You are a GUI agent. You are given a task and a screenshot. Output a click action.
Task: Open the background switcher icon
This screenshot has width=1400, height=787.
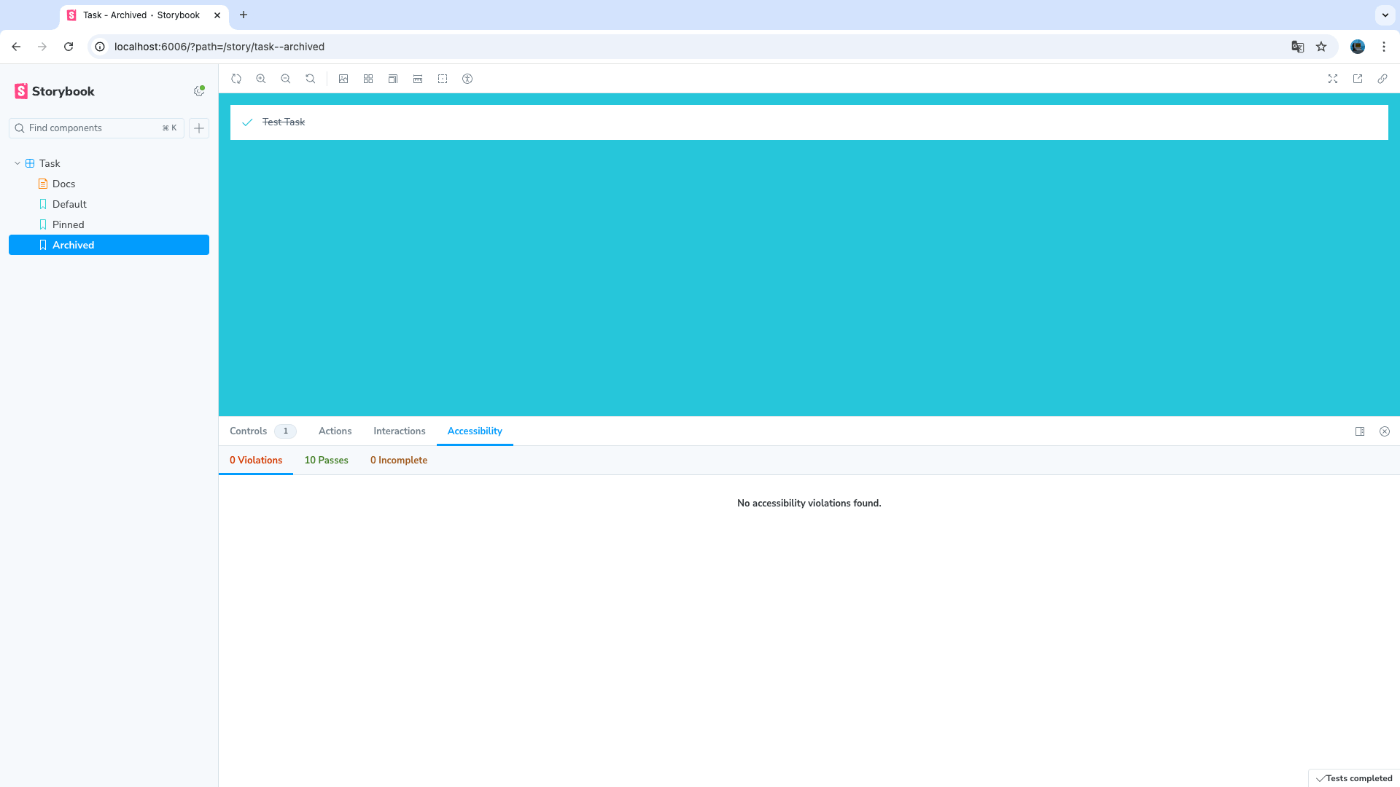pyautogui.click(x=343, y=78)
